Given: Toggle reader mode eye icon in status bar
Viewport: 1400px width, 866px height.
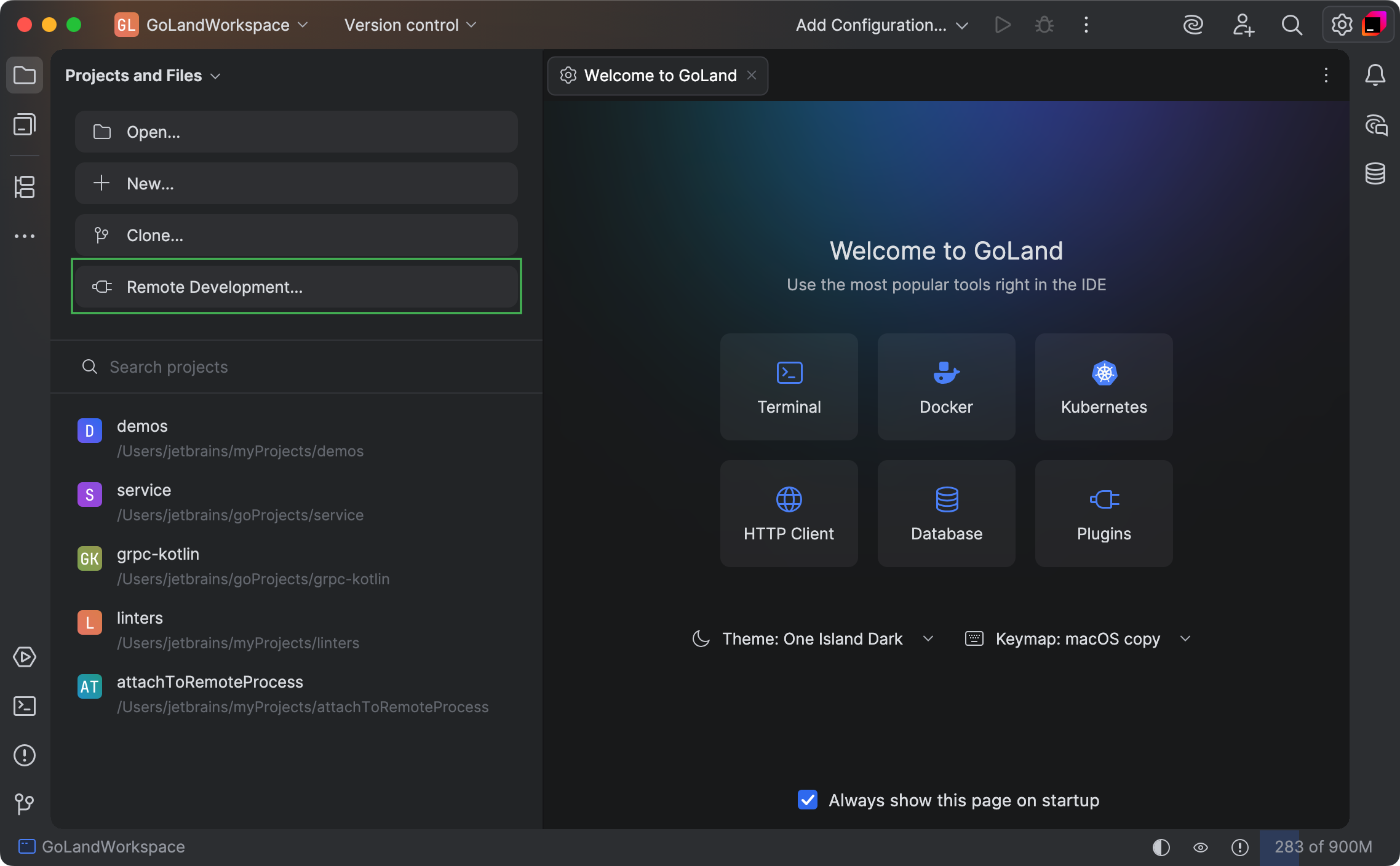Looking at the screenshot, I should click(1201, 848).
